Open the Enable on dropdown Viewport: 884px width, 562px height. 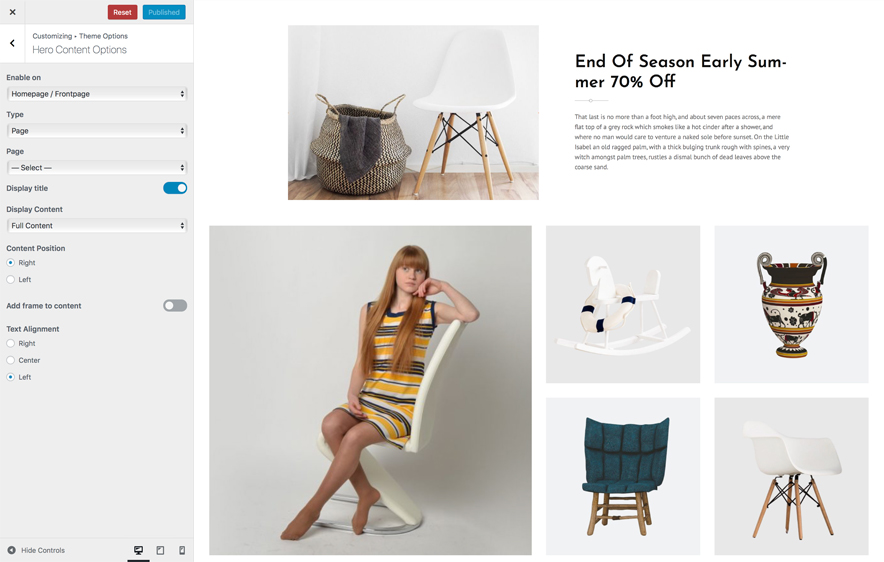point(97,94)
